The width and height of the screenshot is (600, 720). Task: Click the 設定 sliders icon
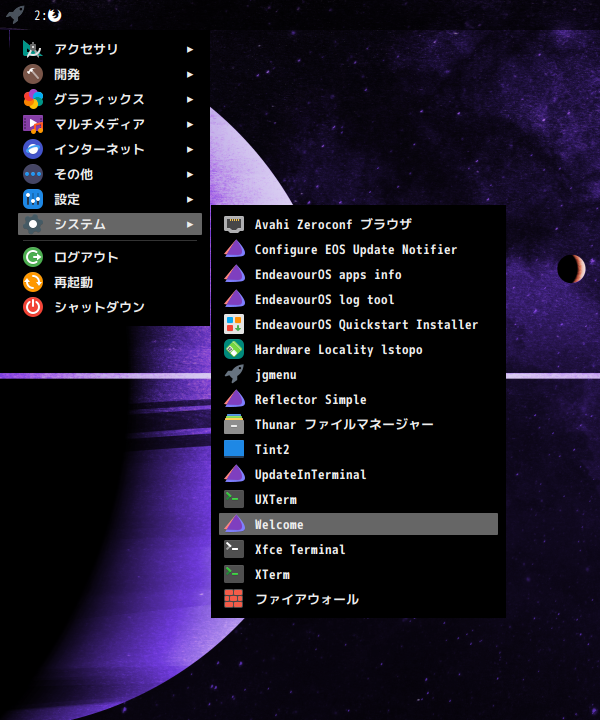33,199
